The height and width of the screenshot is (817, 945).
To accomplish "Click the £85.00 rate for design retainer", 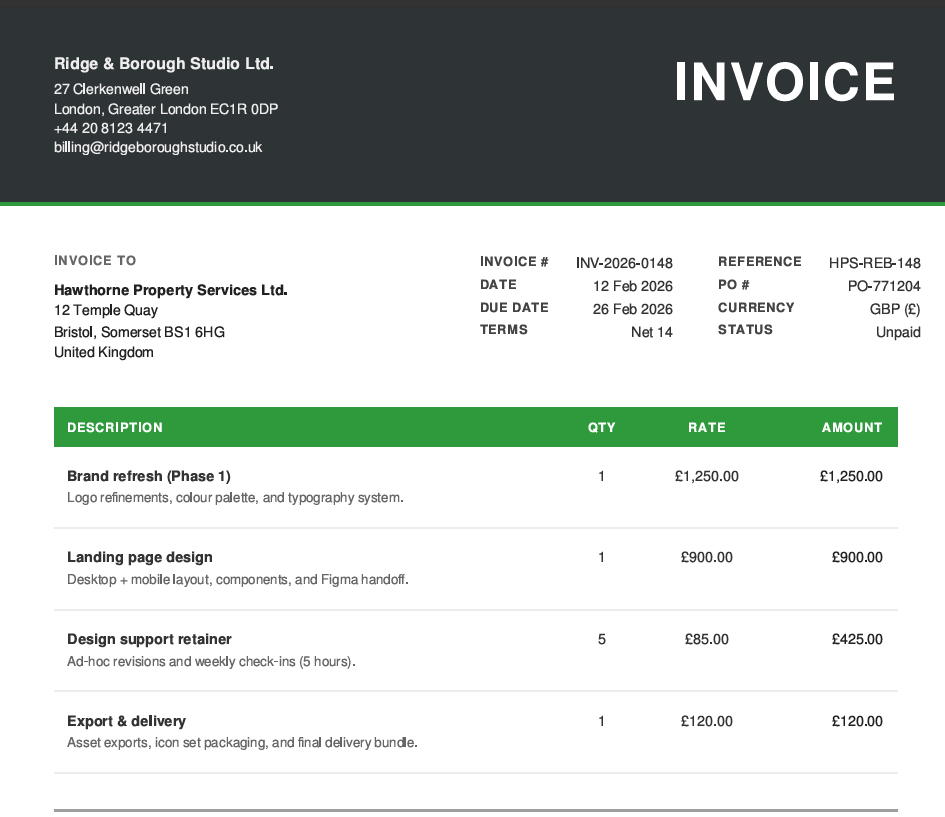I will point(706,639).
